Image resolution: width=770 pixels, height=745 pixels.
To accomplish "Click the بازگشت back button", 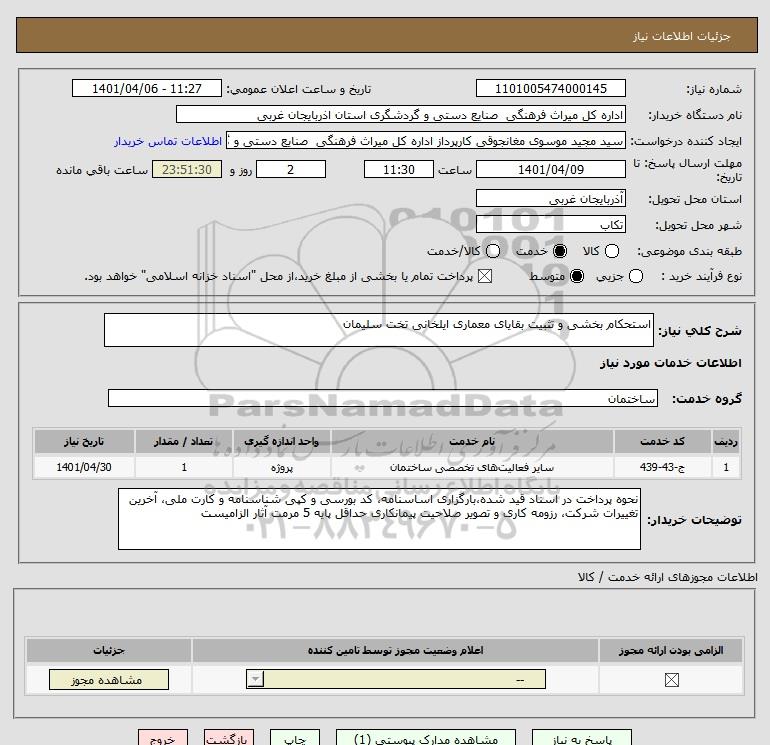I will click(229, 738).
